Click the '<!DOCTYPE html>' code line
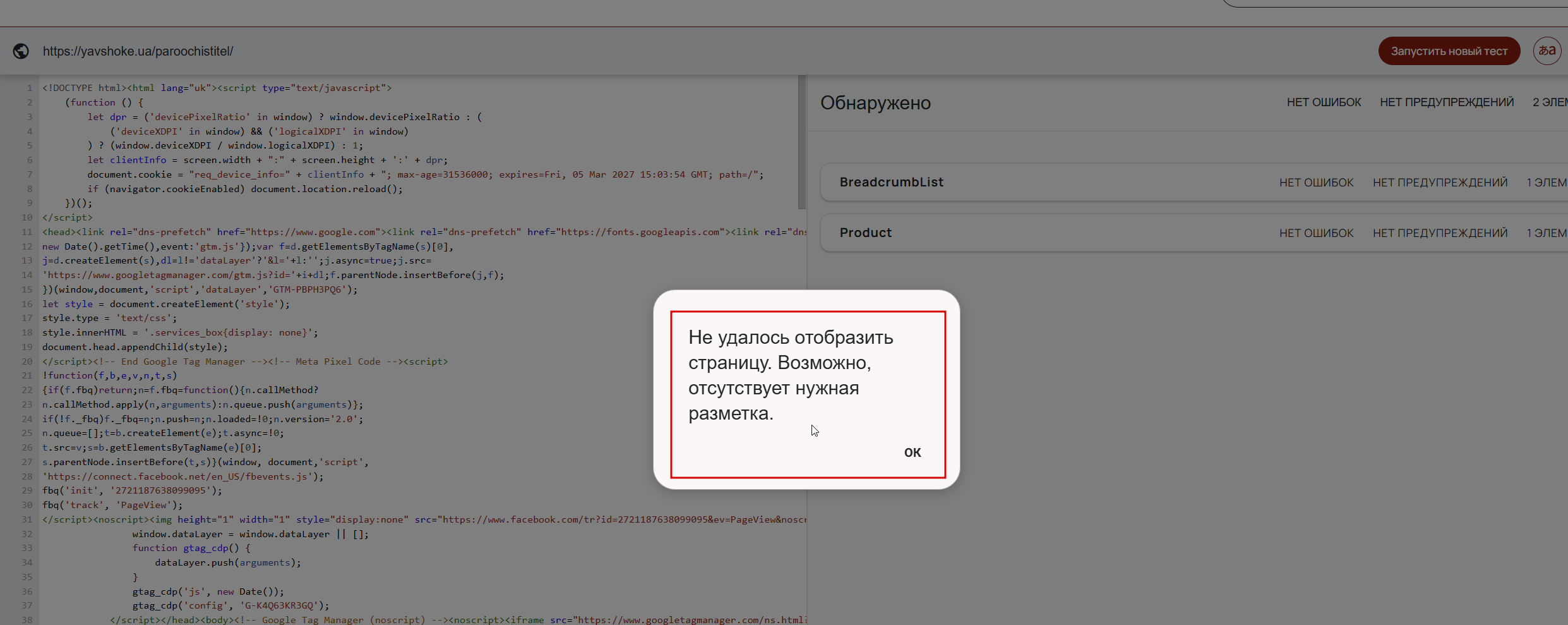 217,88
